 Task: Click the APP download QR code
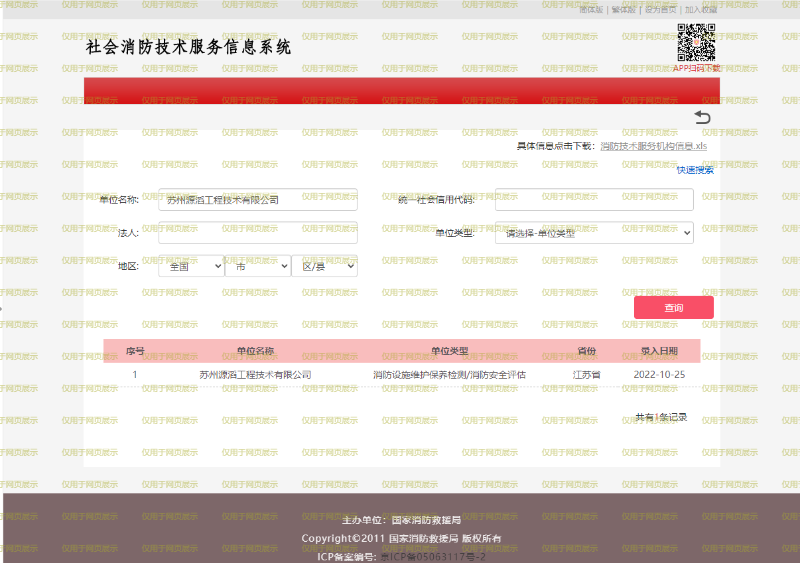[x=696, y=42]
